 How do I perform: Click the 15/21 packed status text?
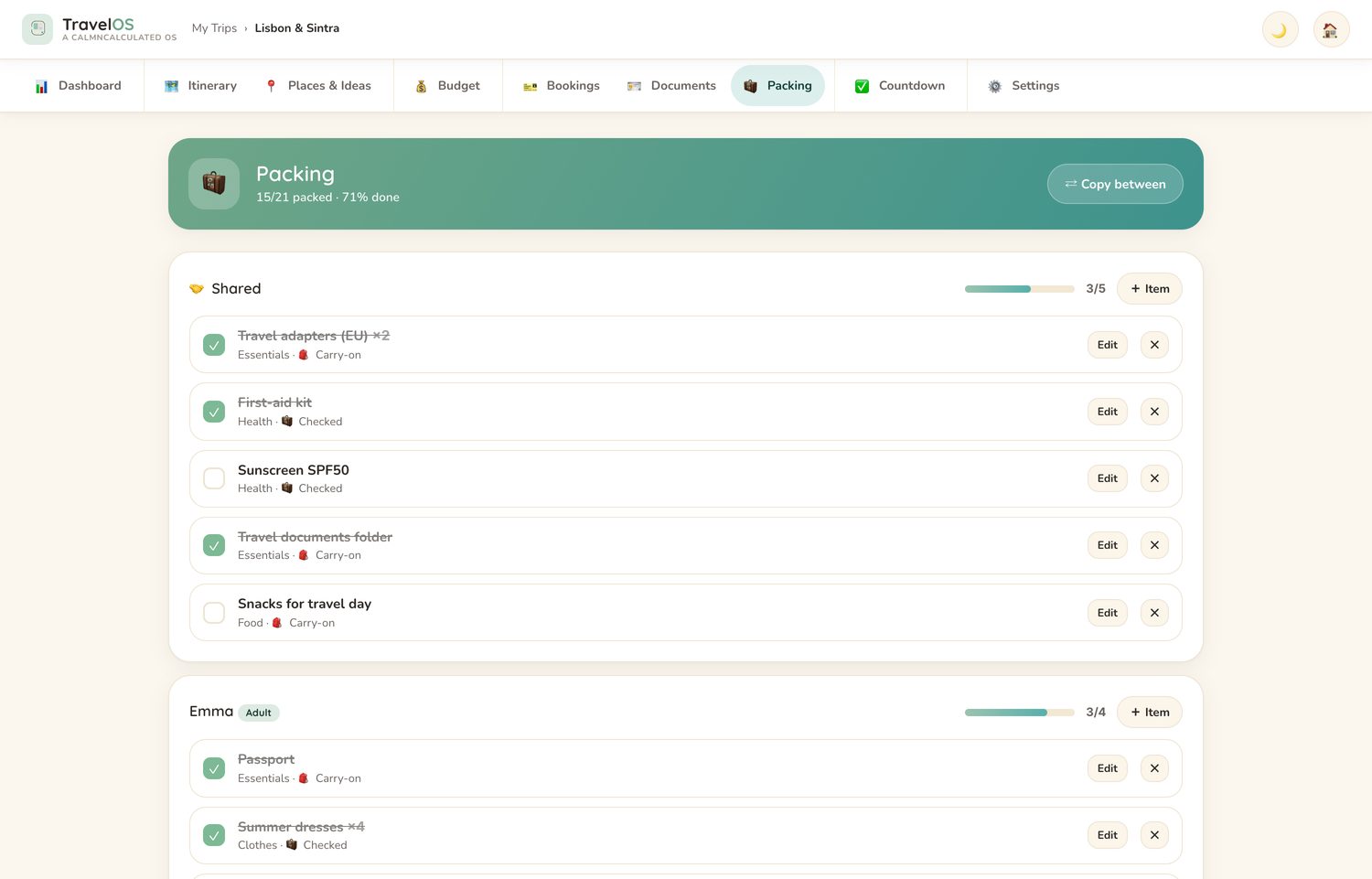(x=327, y=198)
